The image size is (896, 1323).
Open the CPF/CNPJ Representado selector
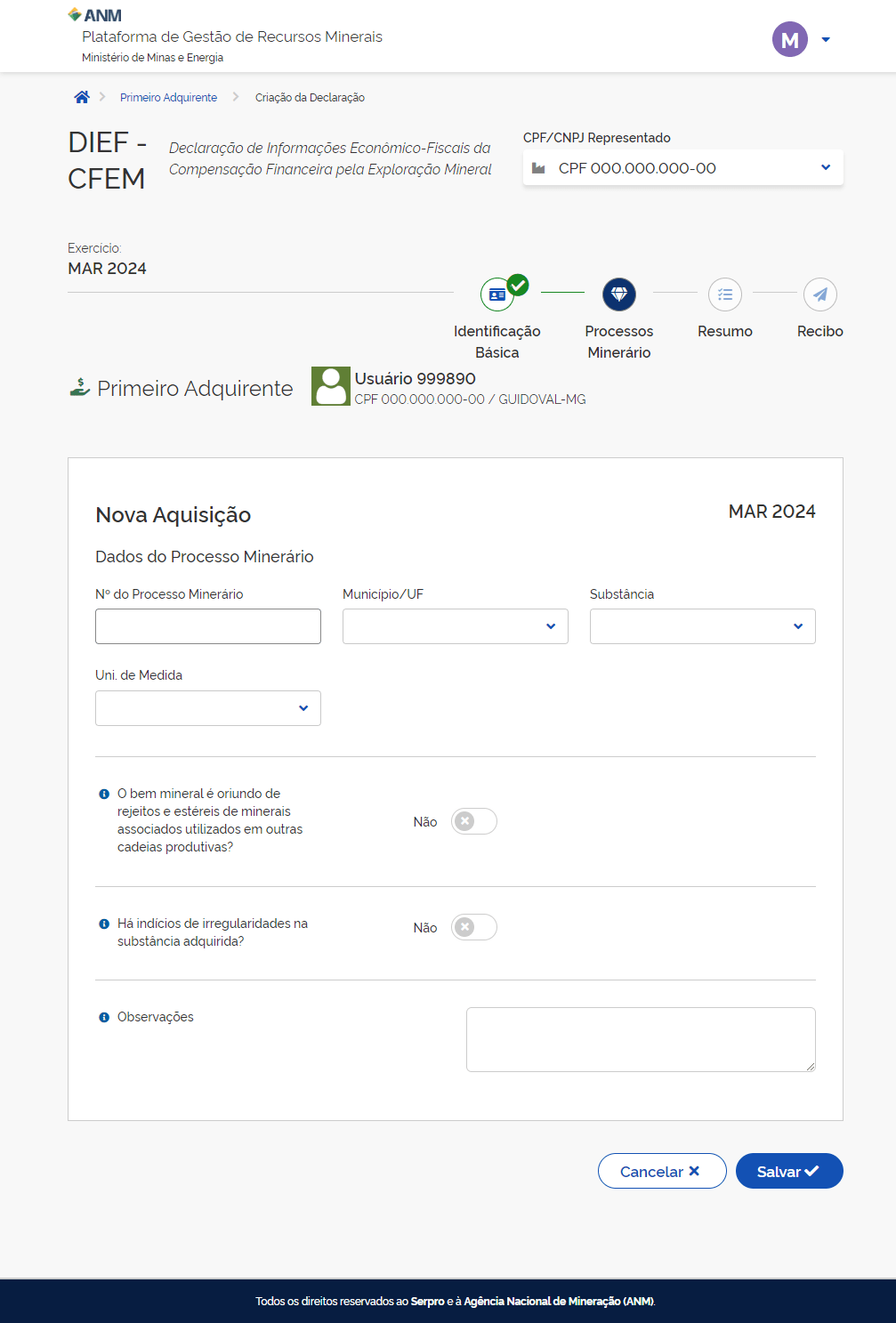tap(682, 168)
